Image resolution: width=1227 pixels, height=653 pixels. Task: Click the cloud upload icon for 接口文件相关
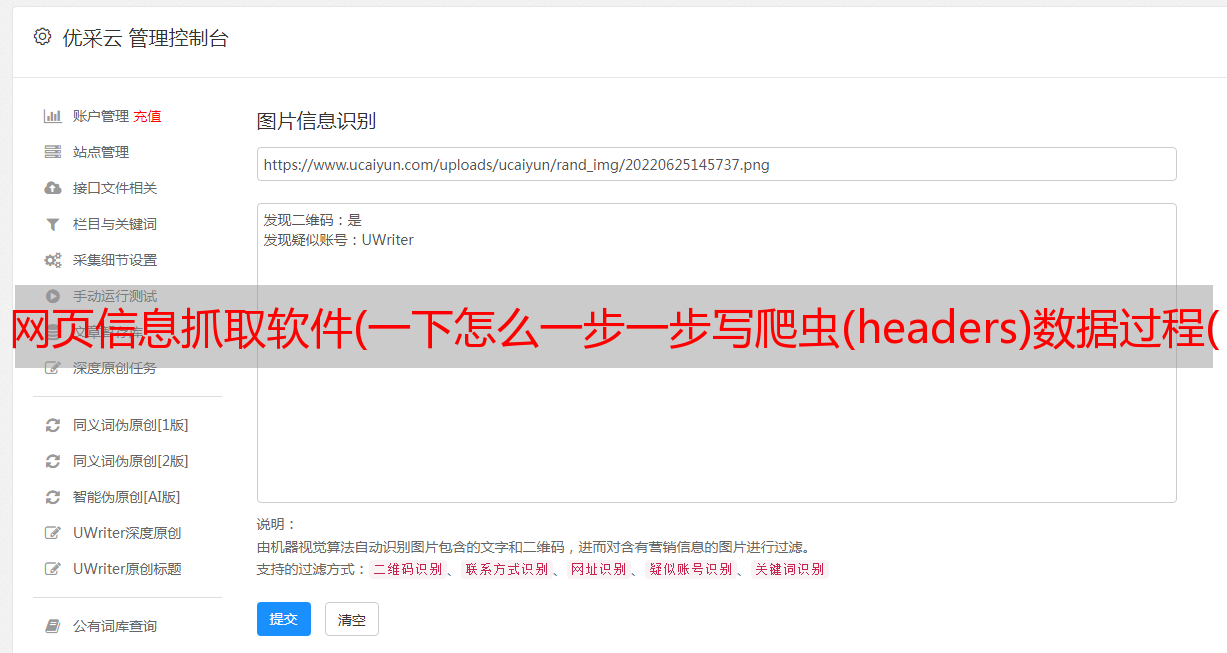point(53,188)
